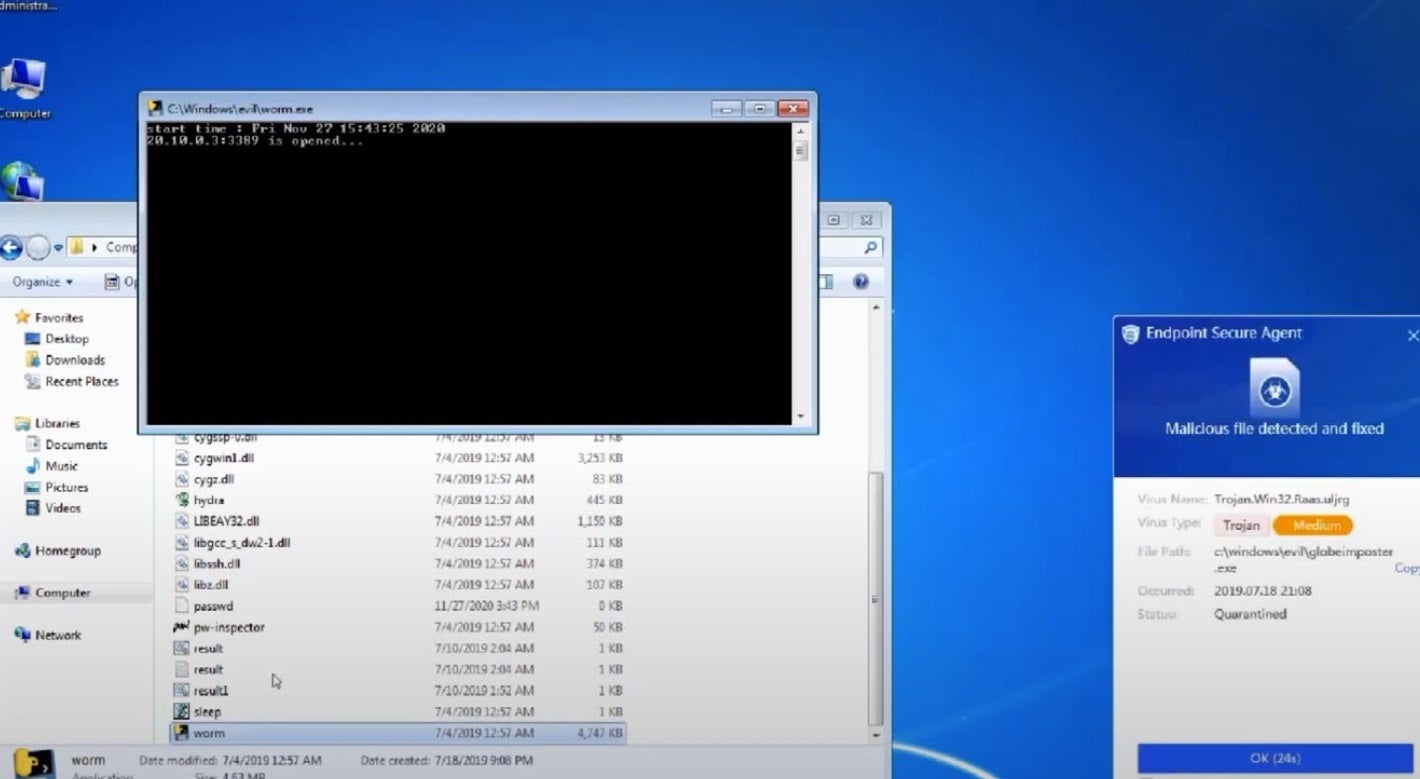Image resolution: width=1420 pixels, height=779 pixels.
Task: Click the malicious file biohazard icon
Action: [x=1274, y=387]
